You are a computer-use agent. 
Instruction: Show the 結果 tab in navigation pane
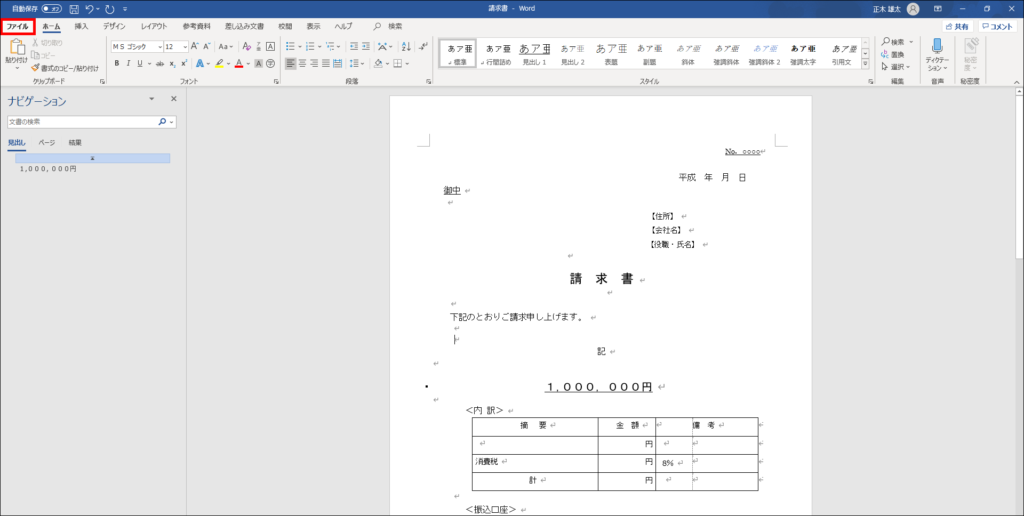pos(75,142)
